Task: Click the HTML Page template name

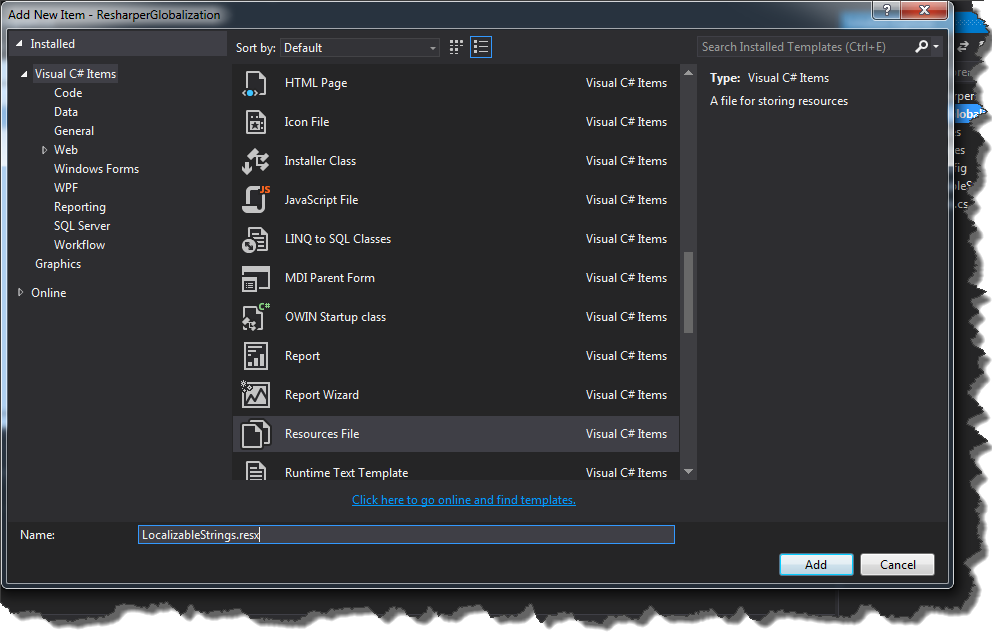Action: tap(316, 83)
